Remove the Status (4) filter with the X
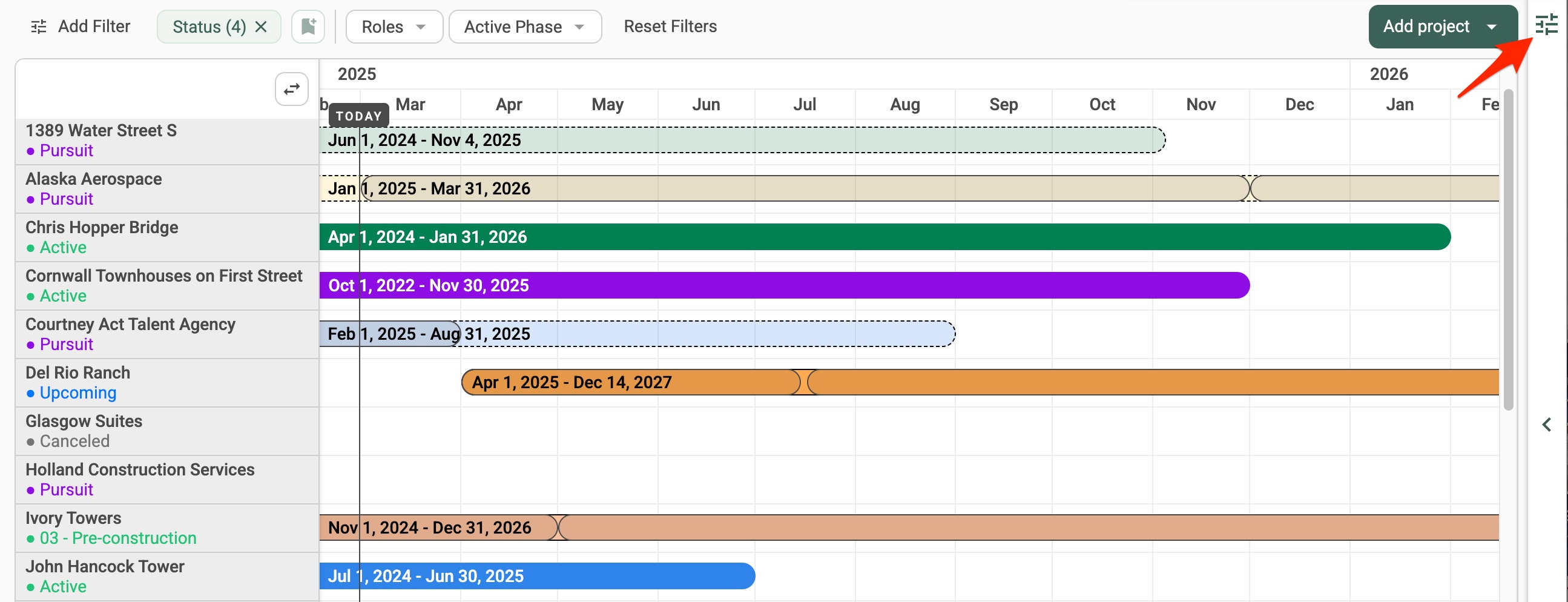This screenshot has width=1568, height=602. (x=260, y=27)
